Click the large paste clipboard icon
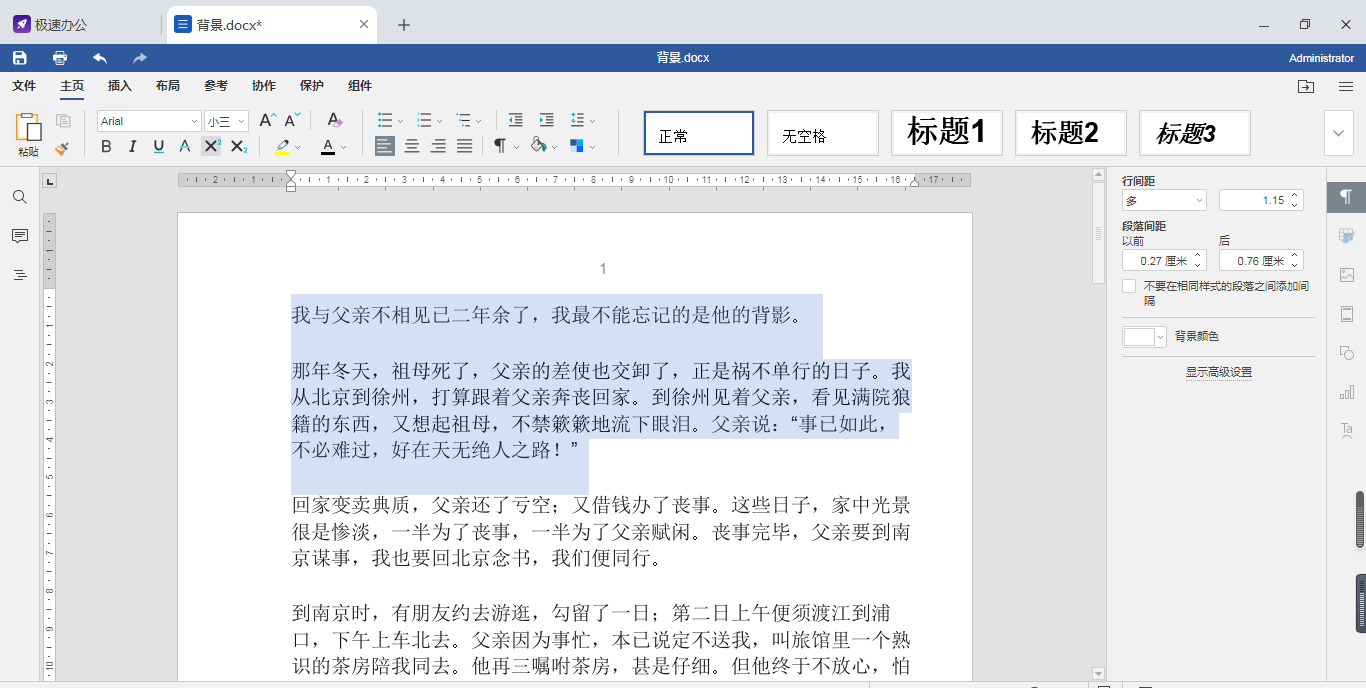 coord(28,127)
